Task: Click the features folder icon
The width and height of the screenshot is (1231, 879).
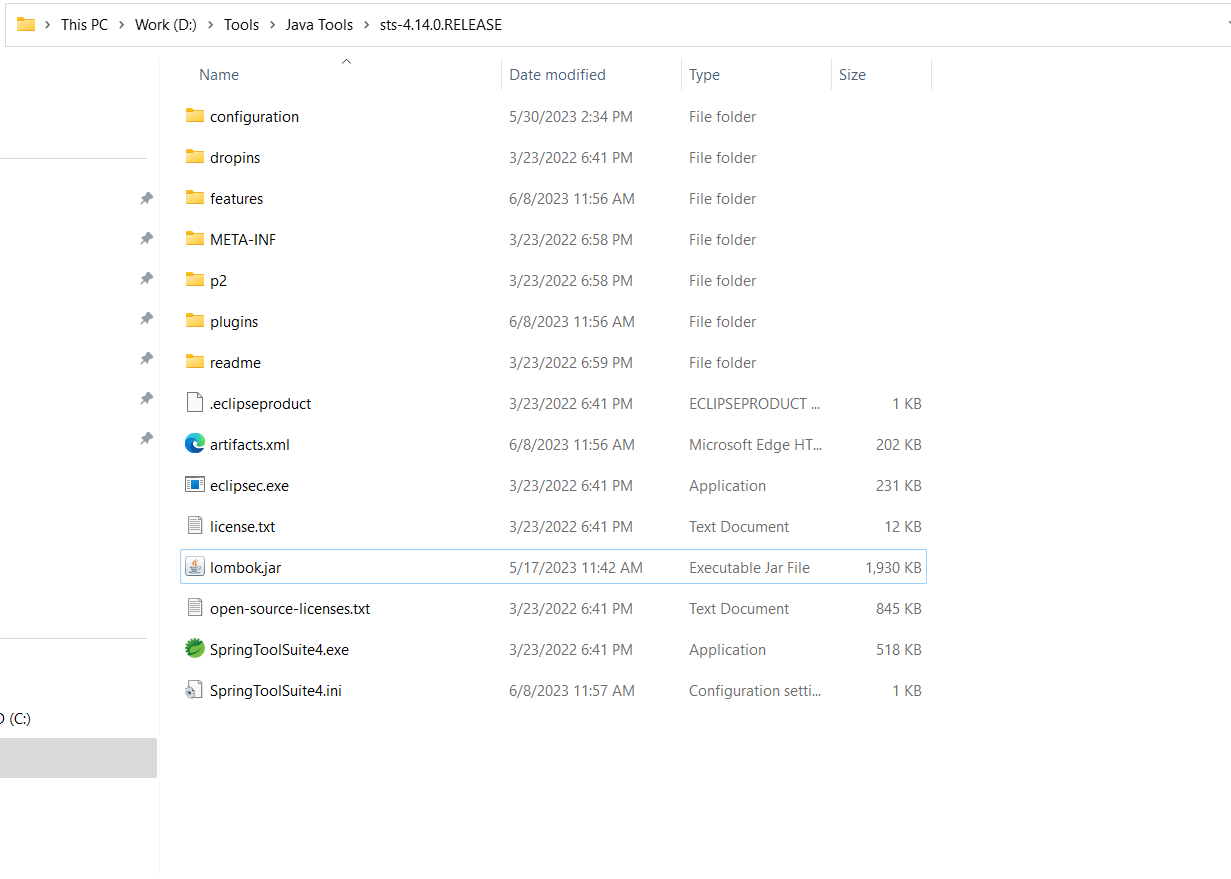Action: (x=195, y=198)
